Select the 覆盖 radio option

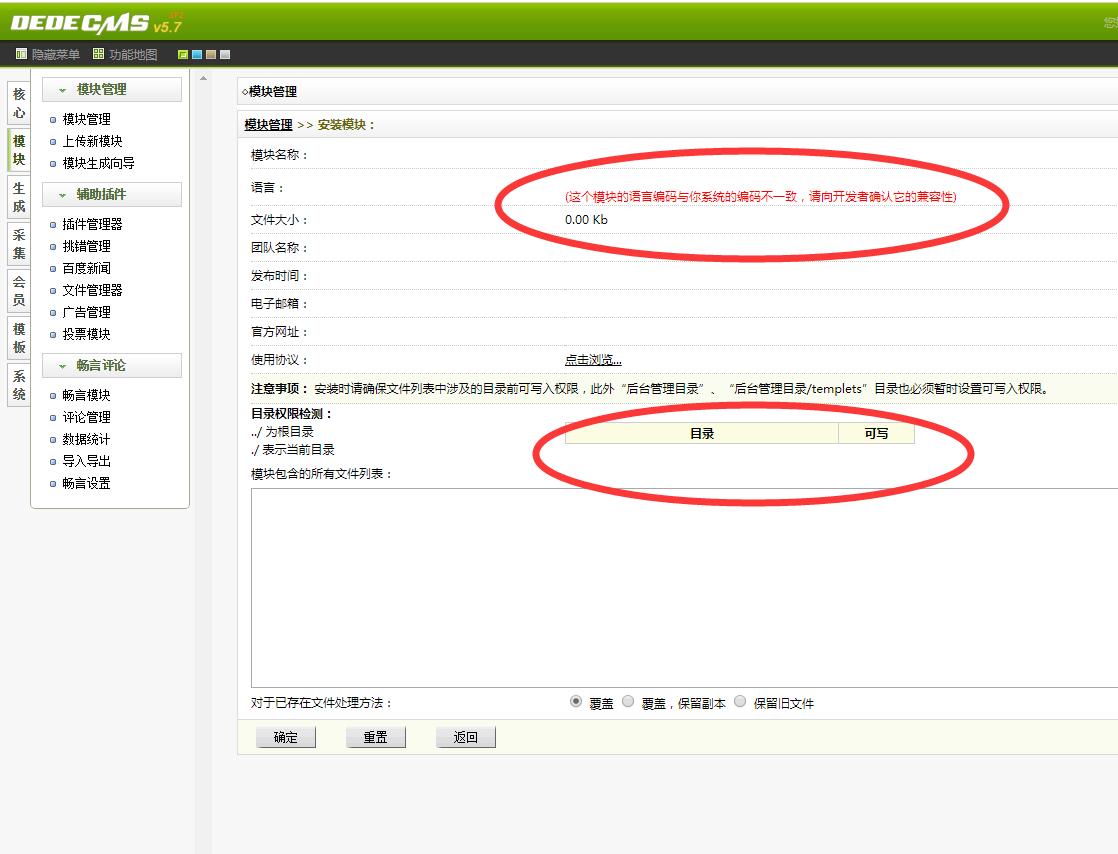point(576,702)
